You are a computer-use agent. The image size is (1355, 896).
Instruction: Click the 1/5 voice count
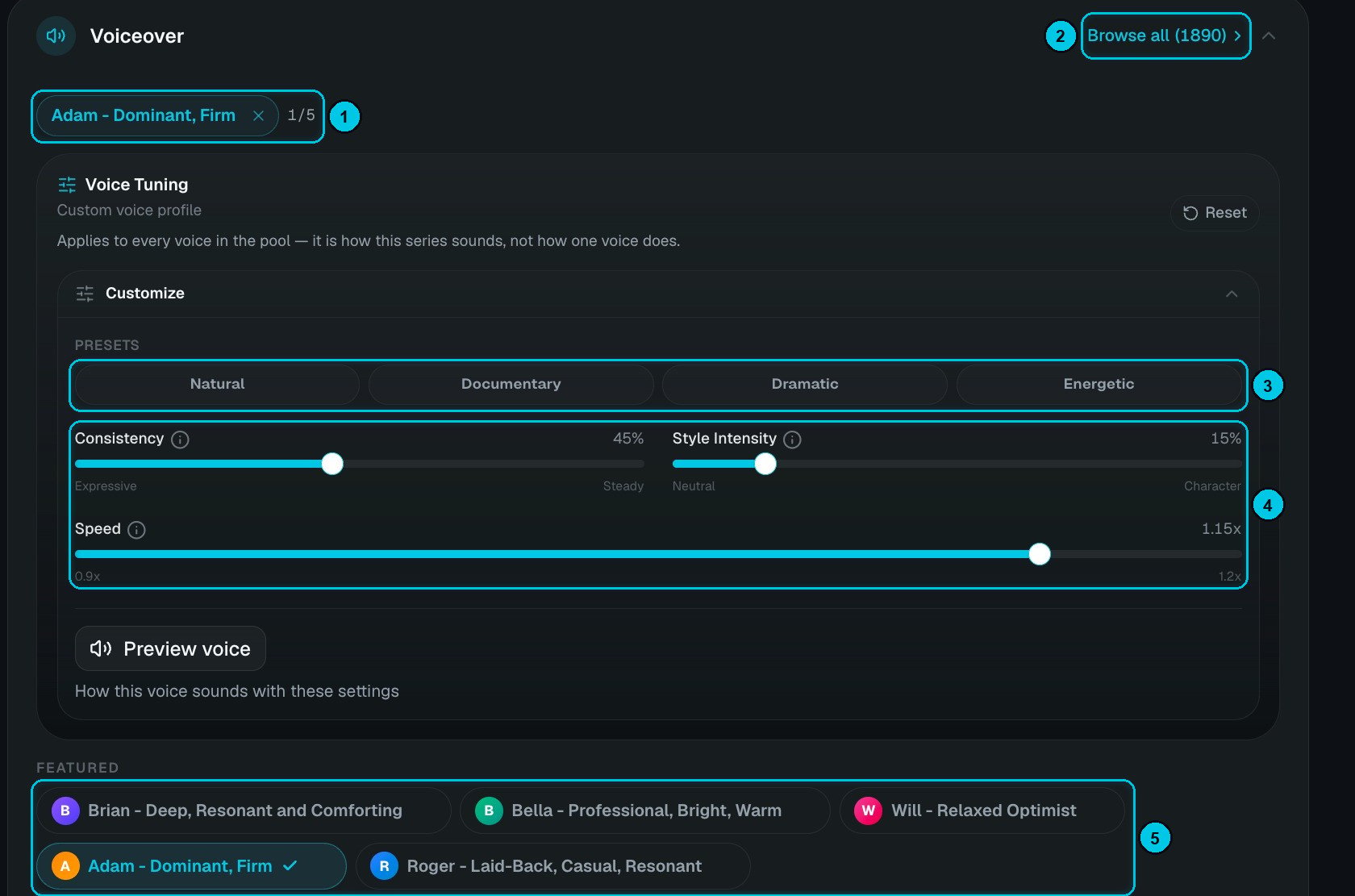(302, 115)
